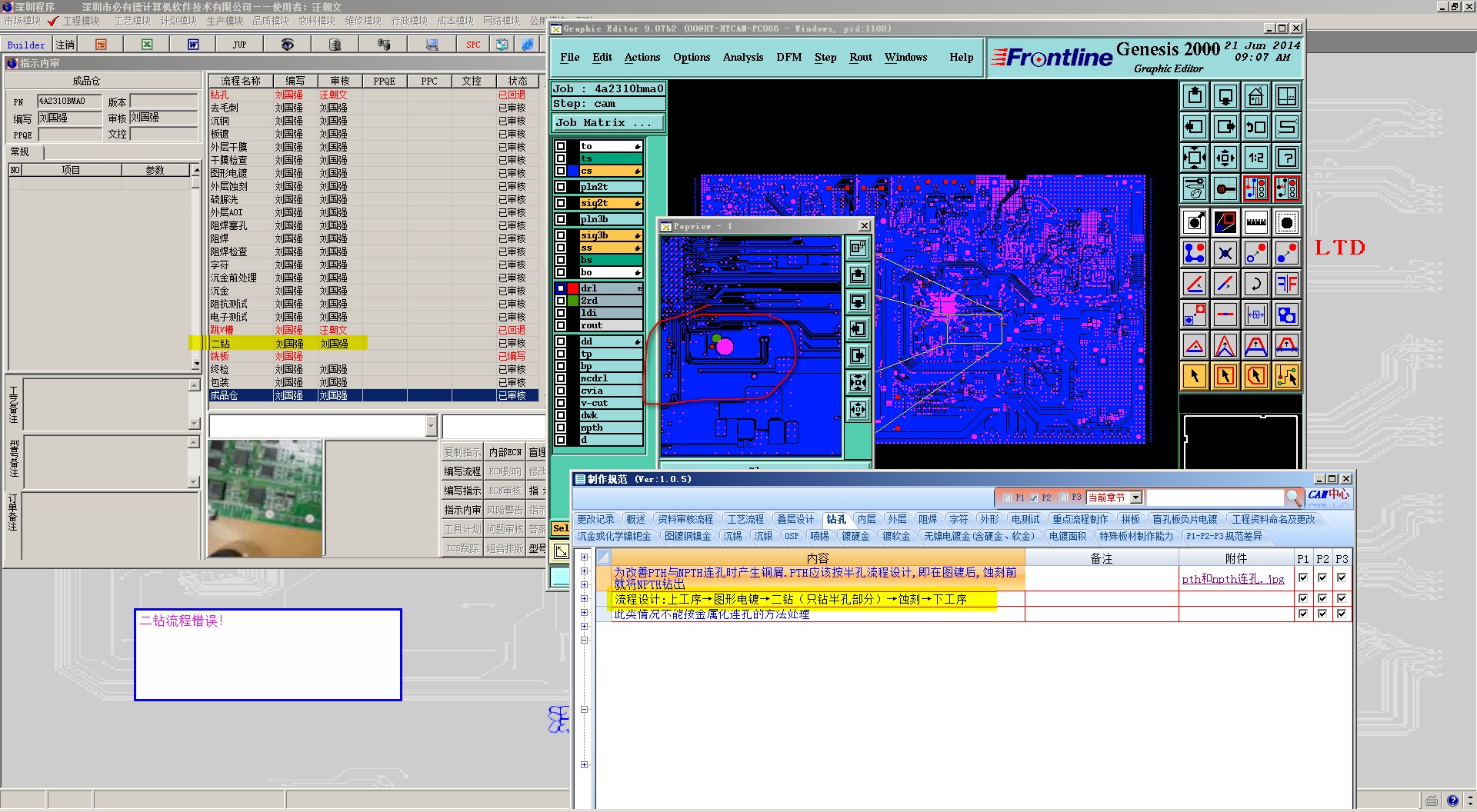Toggle the P2 filter checkbox
The width and height of the screenshot is (1477, 812).
[1034, 498]
